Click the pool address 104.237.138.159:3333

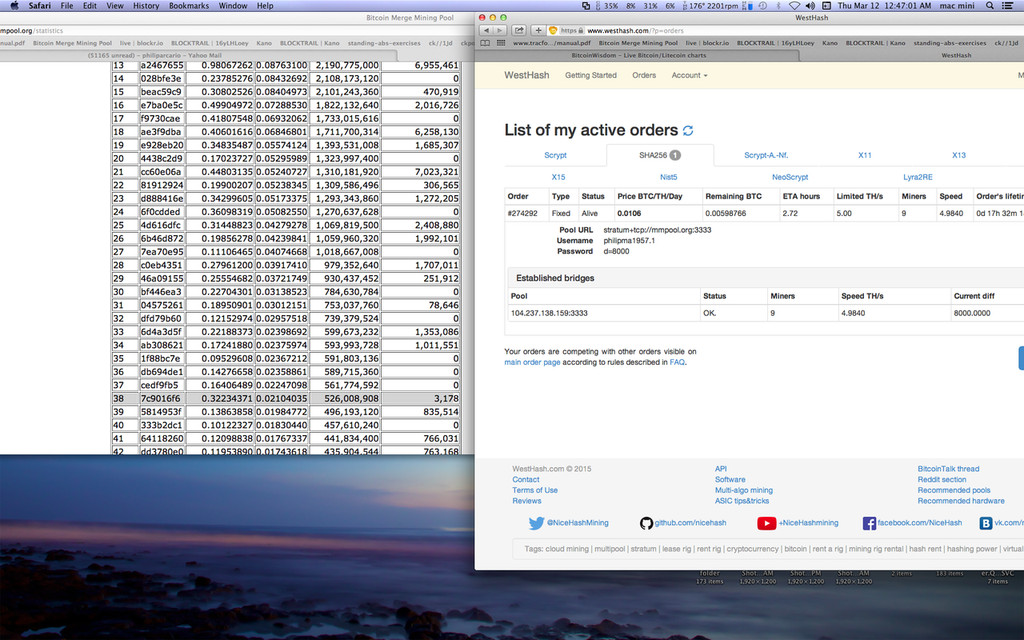tap(549, 313)
